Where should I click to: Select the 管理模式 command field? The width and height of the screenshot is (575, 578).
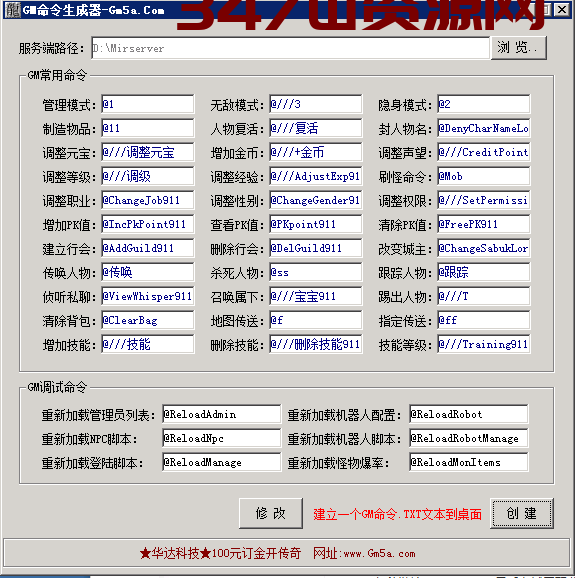coord(147,104)
